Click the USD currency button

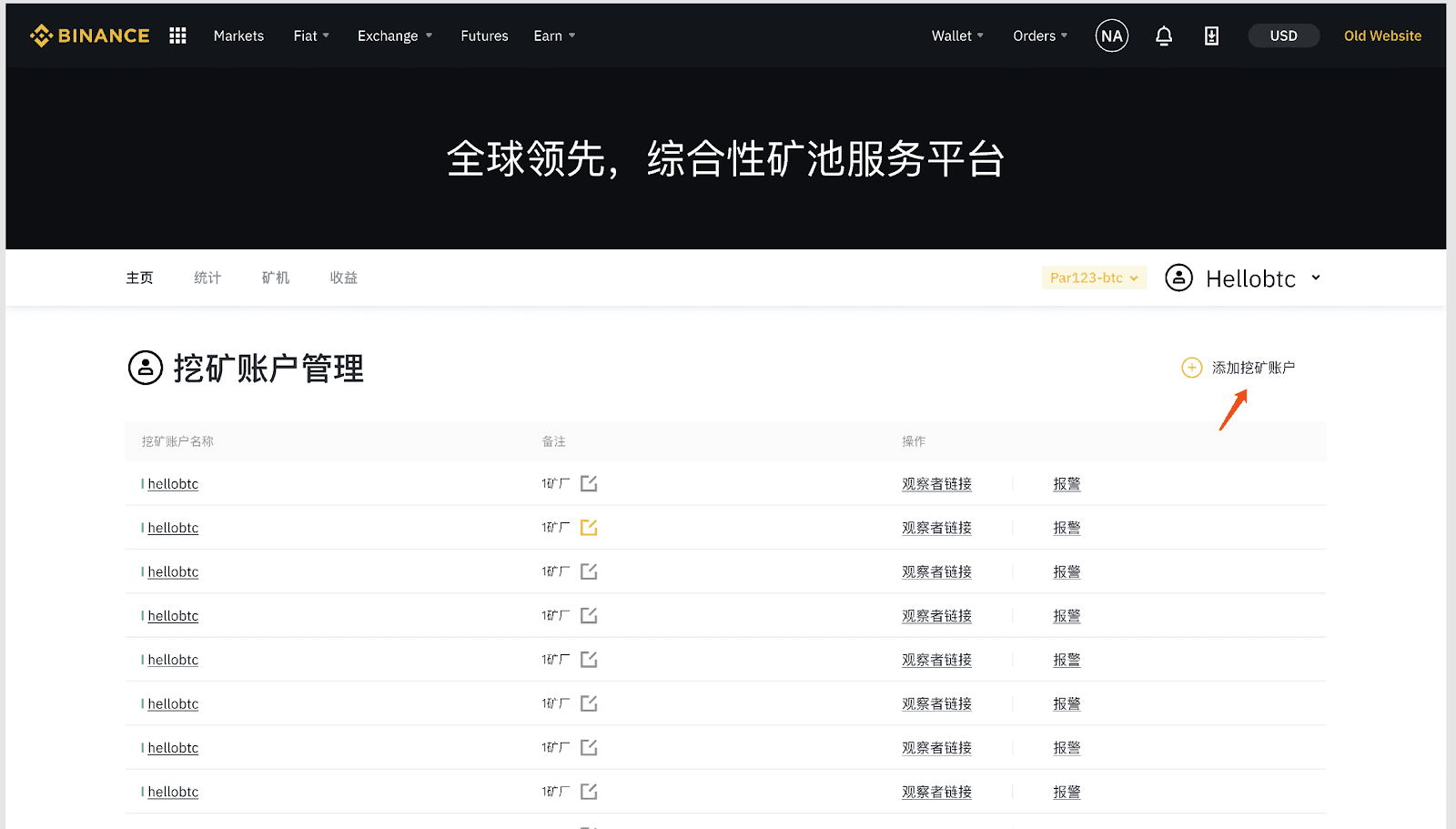pos(1283,35)
